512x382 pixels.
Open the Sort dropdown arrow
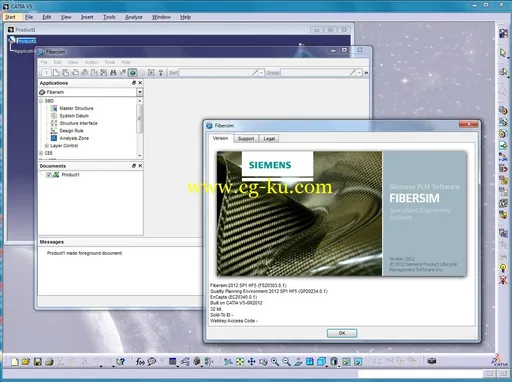tap(262, 73)
